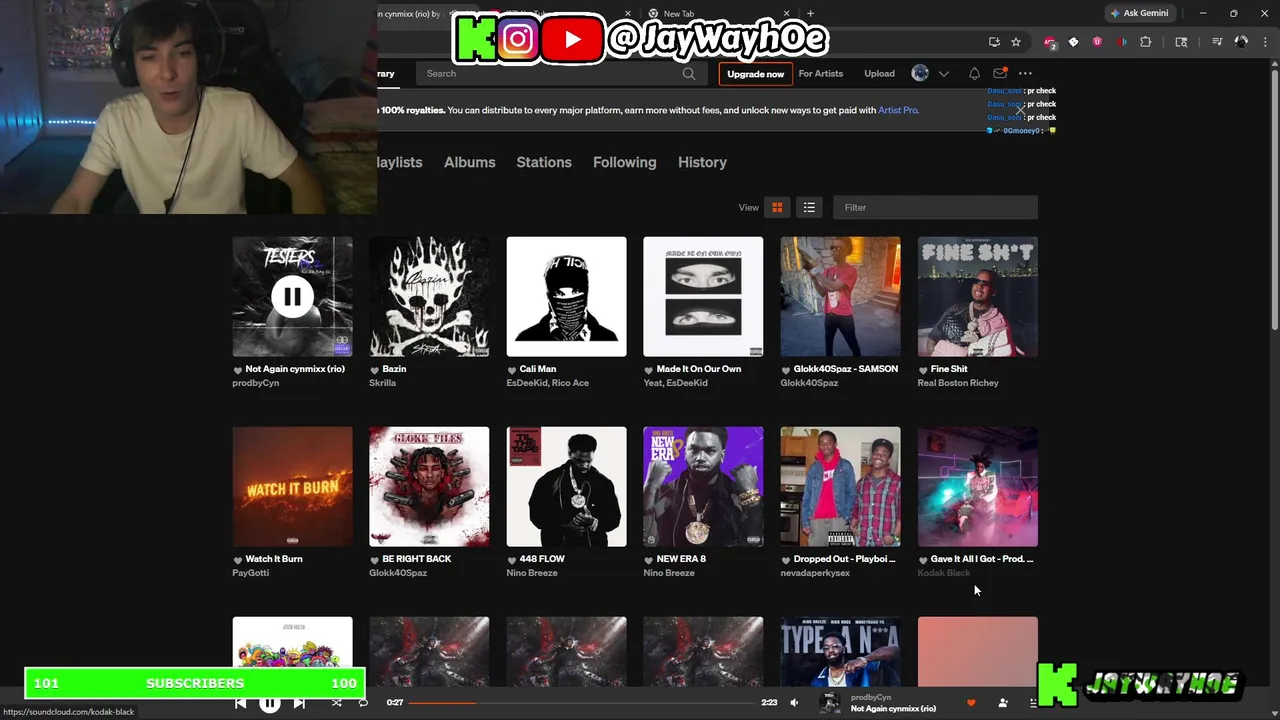Dismiss the royalties banner with its X
The image size is (1280, 720).
1020,111
